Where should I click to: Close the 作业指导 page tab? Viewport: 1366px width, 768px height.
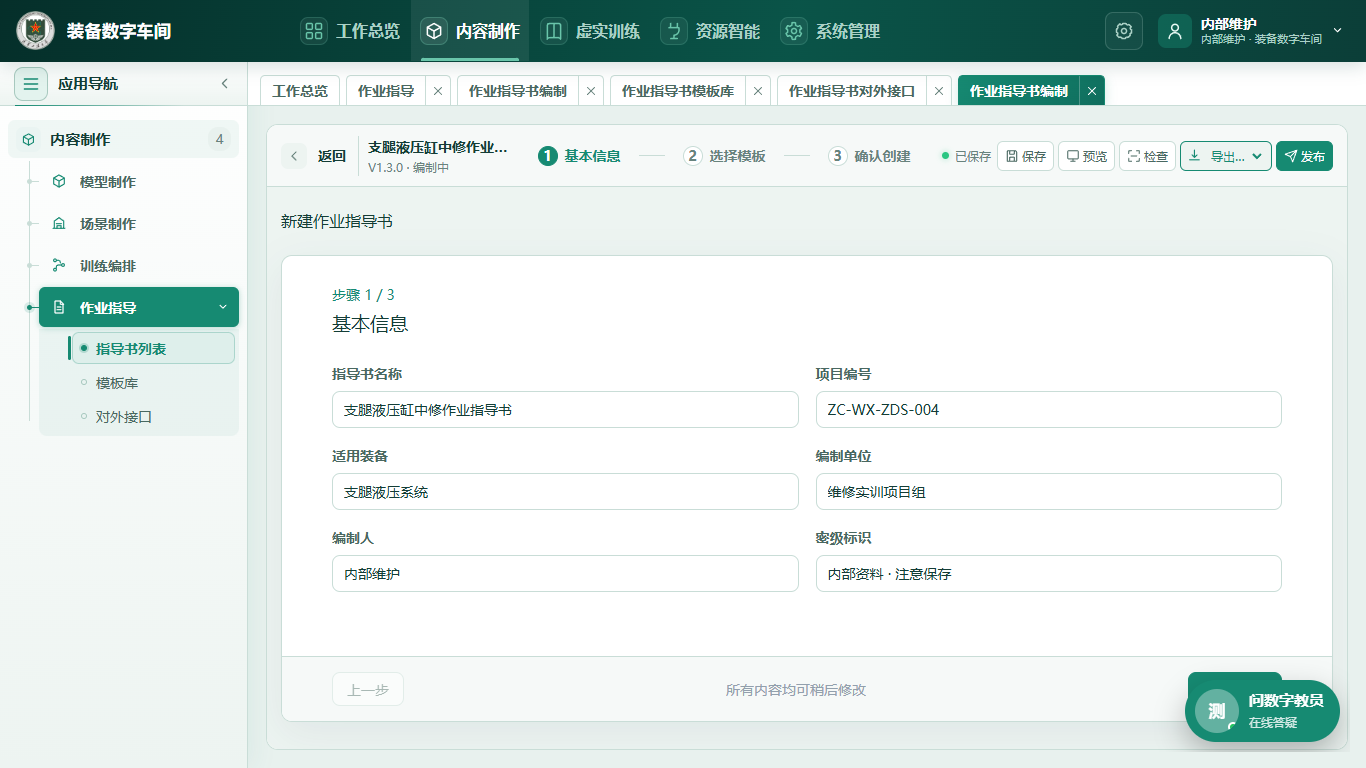438,91
